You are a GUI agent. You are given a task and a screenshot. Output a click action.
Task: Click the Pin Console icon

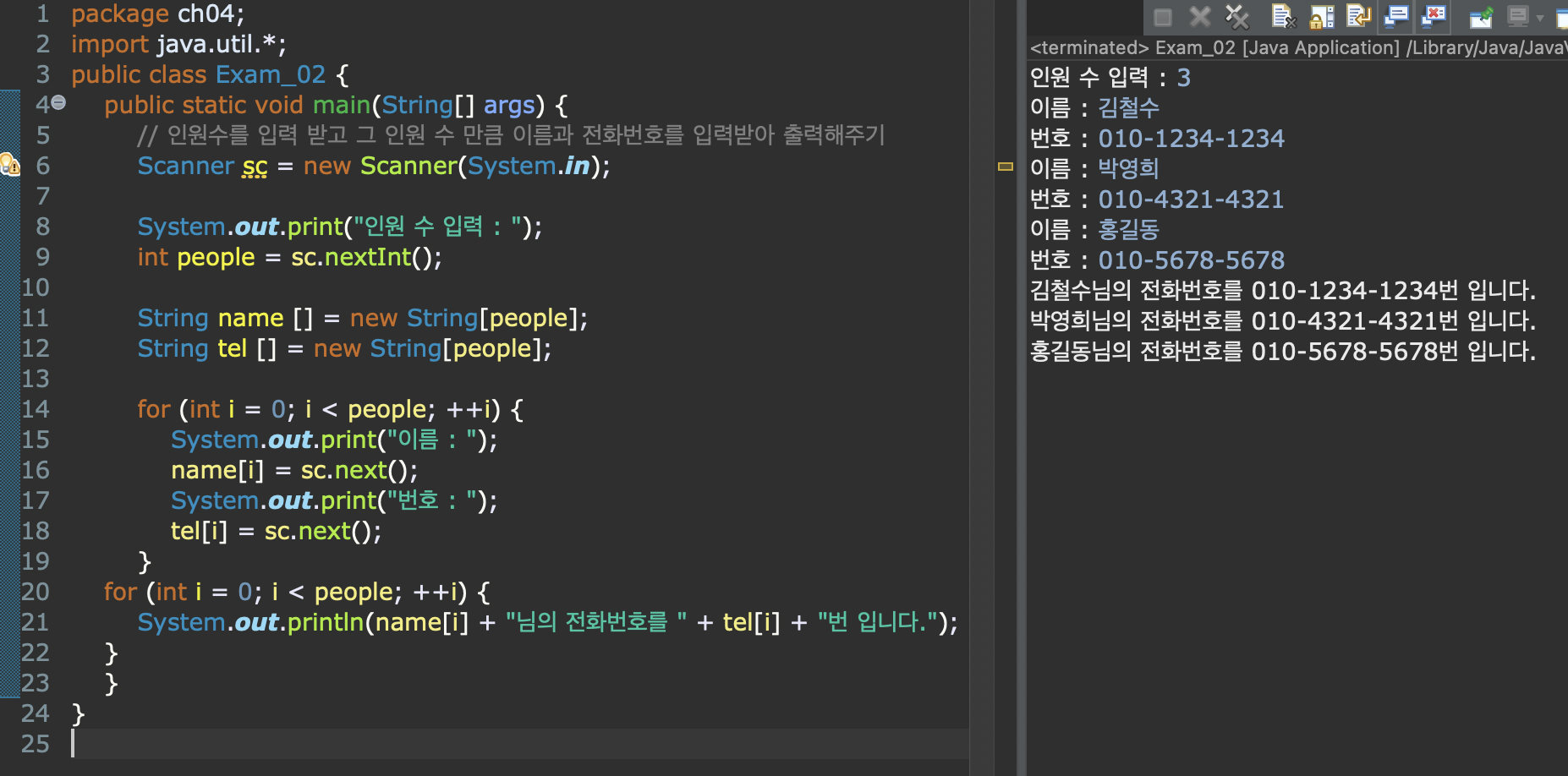click(1481, 16)
